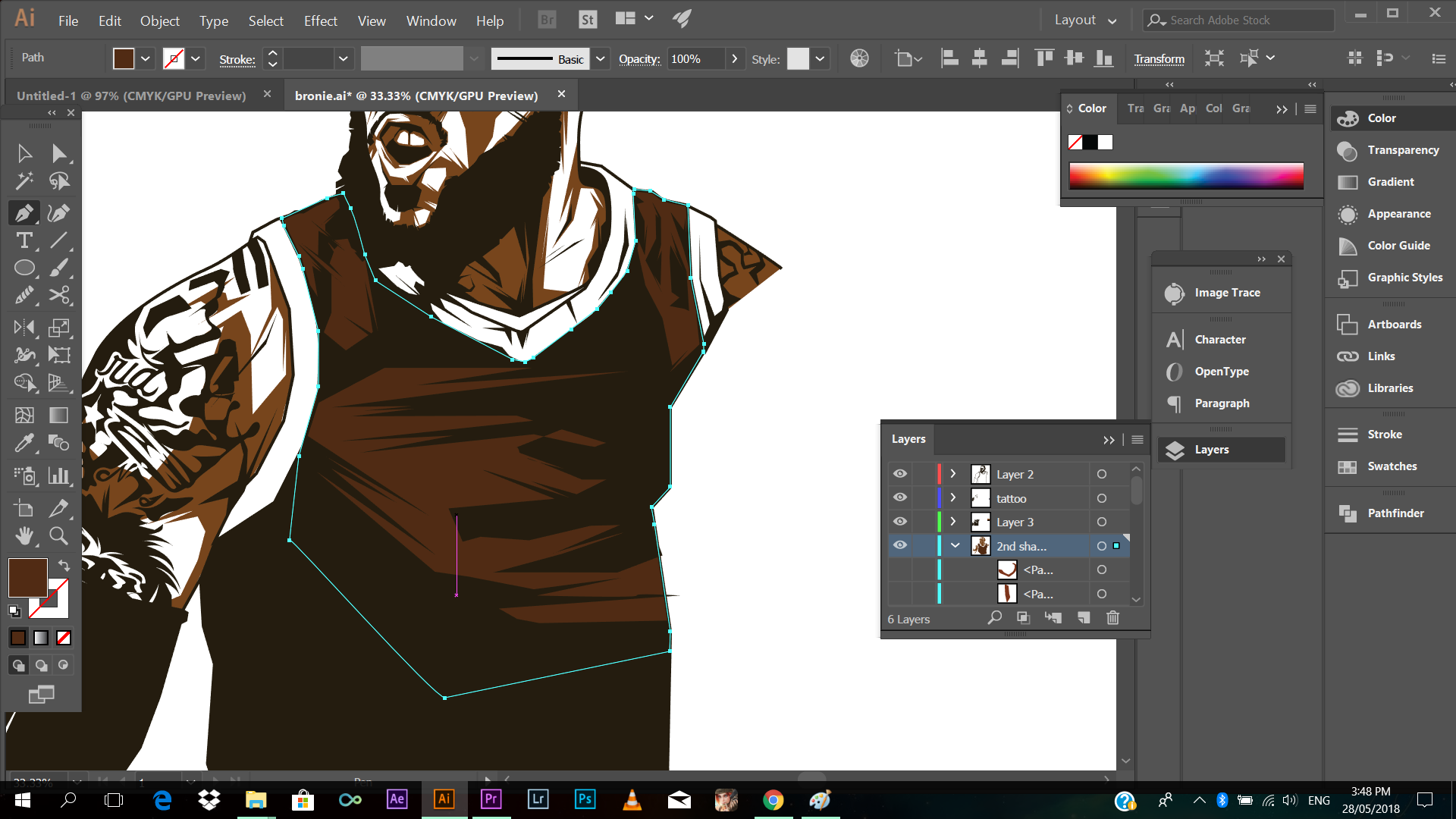
Task: Target Layer 3 circle indicator
Action: [1102, 522]
